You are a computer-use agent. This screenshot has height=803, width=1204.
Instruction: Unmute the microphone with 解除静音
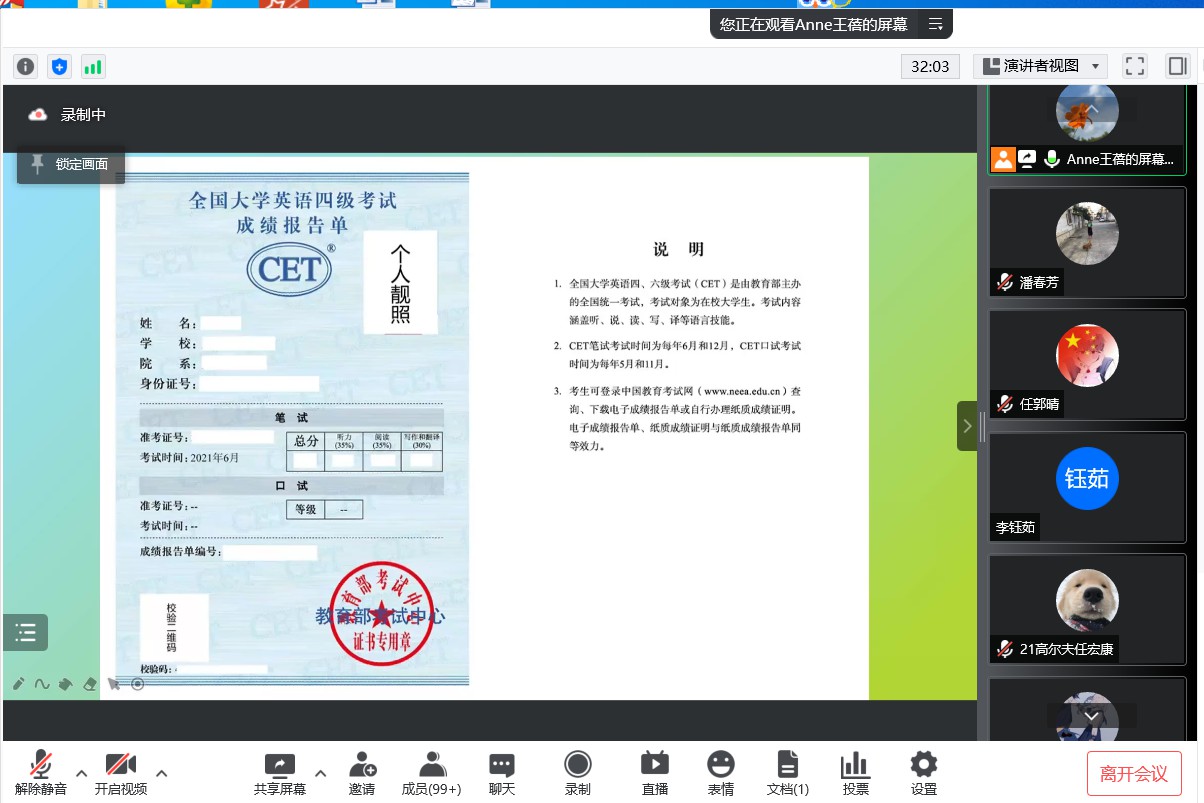pos(40,772)
